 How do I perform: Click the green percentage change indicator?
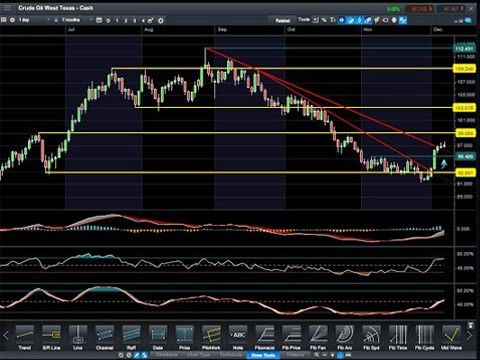tap(393, 8)
